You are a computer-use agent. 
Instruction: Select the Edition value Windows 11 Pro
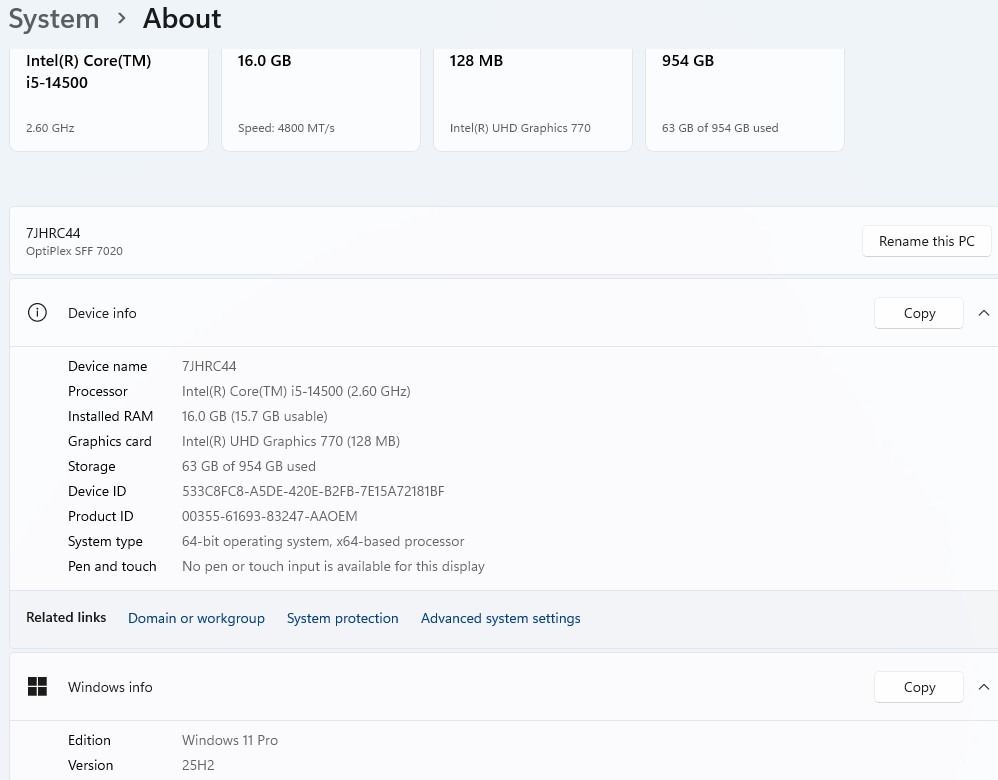(x=230, y=740)
